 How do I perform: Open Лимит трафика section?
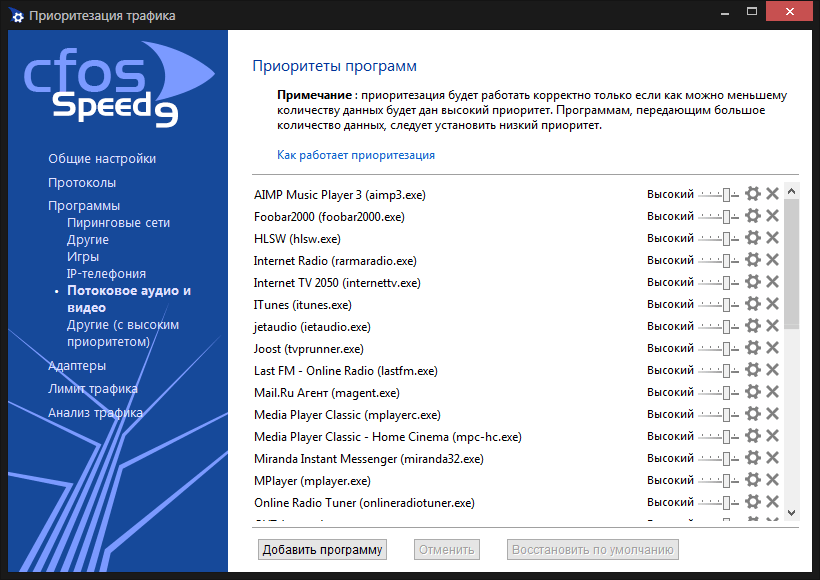pos(93,389)
